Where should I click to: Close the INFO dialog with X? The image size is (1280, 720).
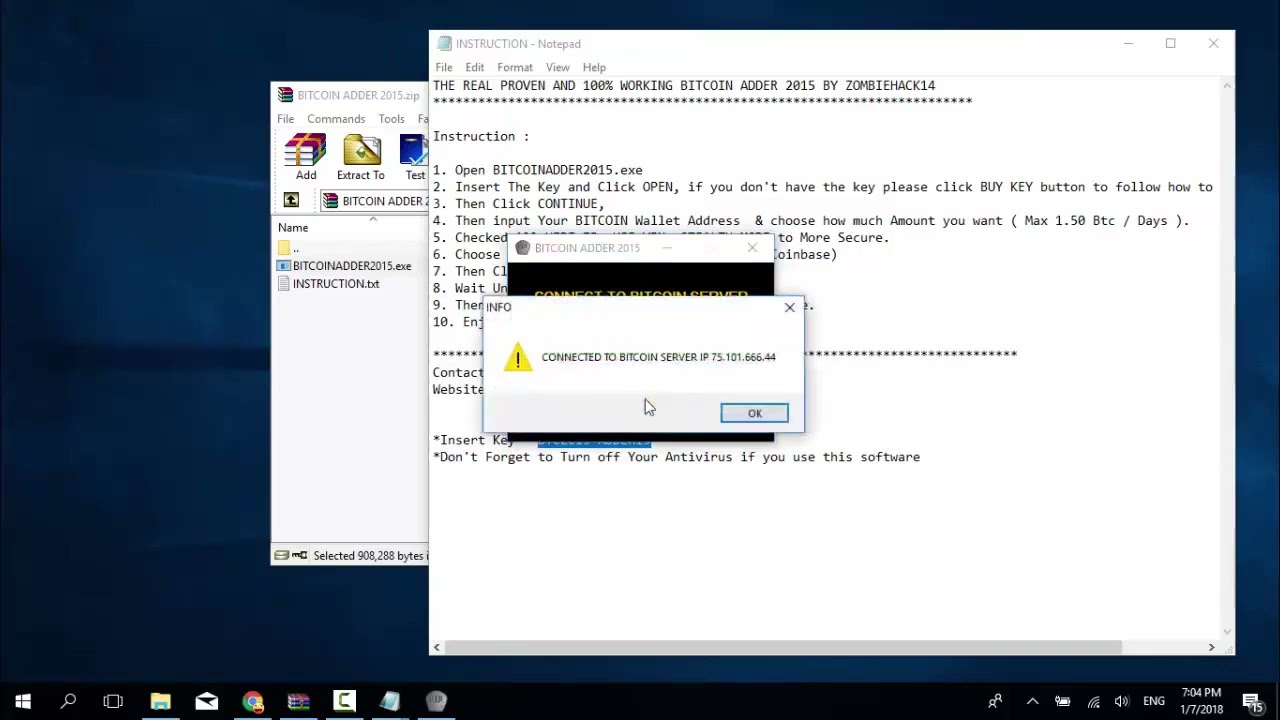(790, 307)
